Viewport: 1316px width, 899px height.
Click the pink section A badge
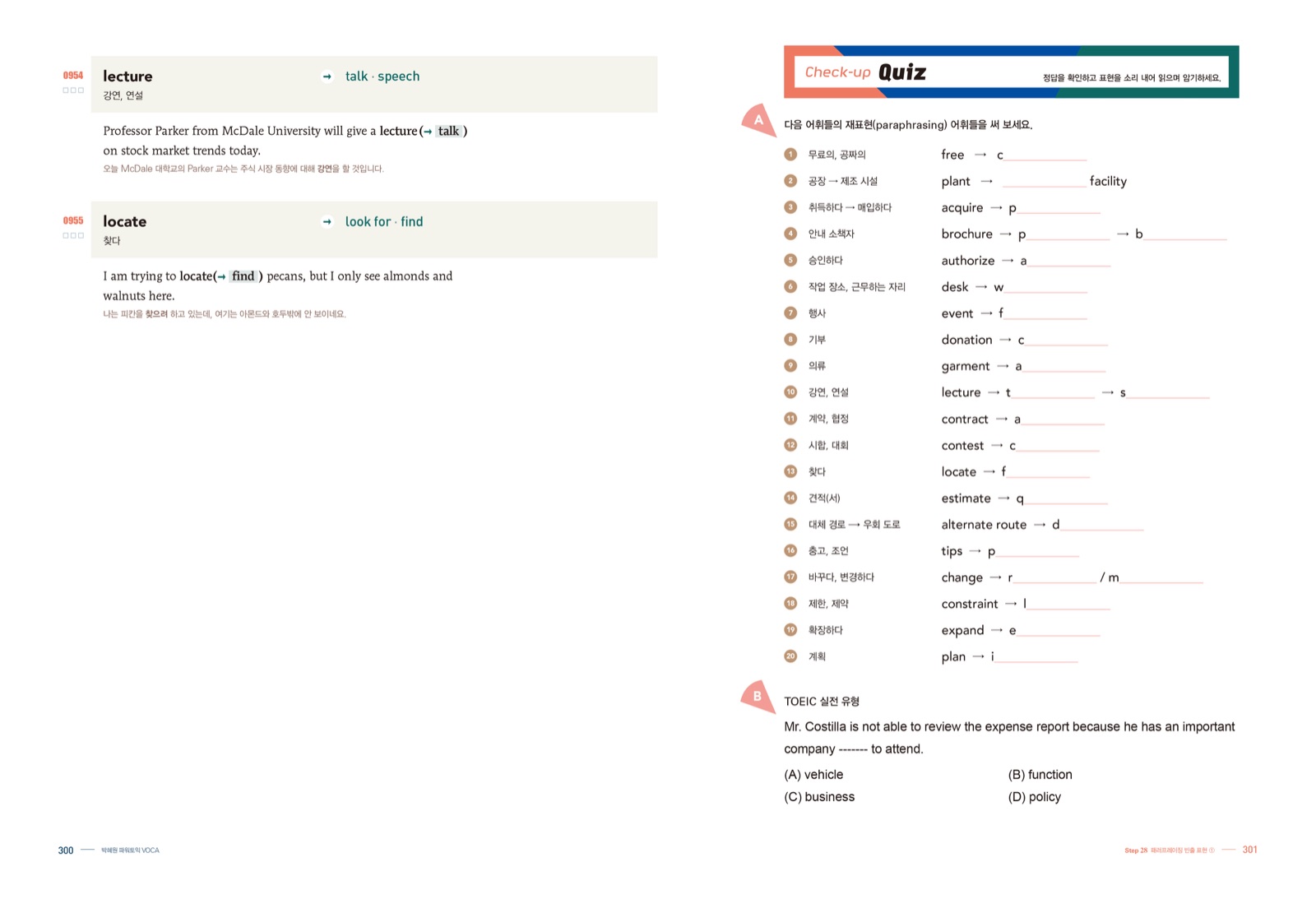[758, 119]
